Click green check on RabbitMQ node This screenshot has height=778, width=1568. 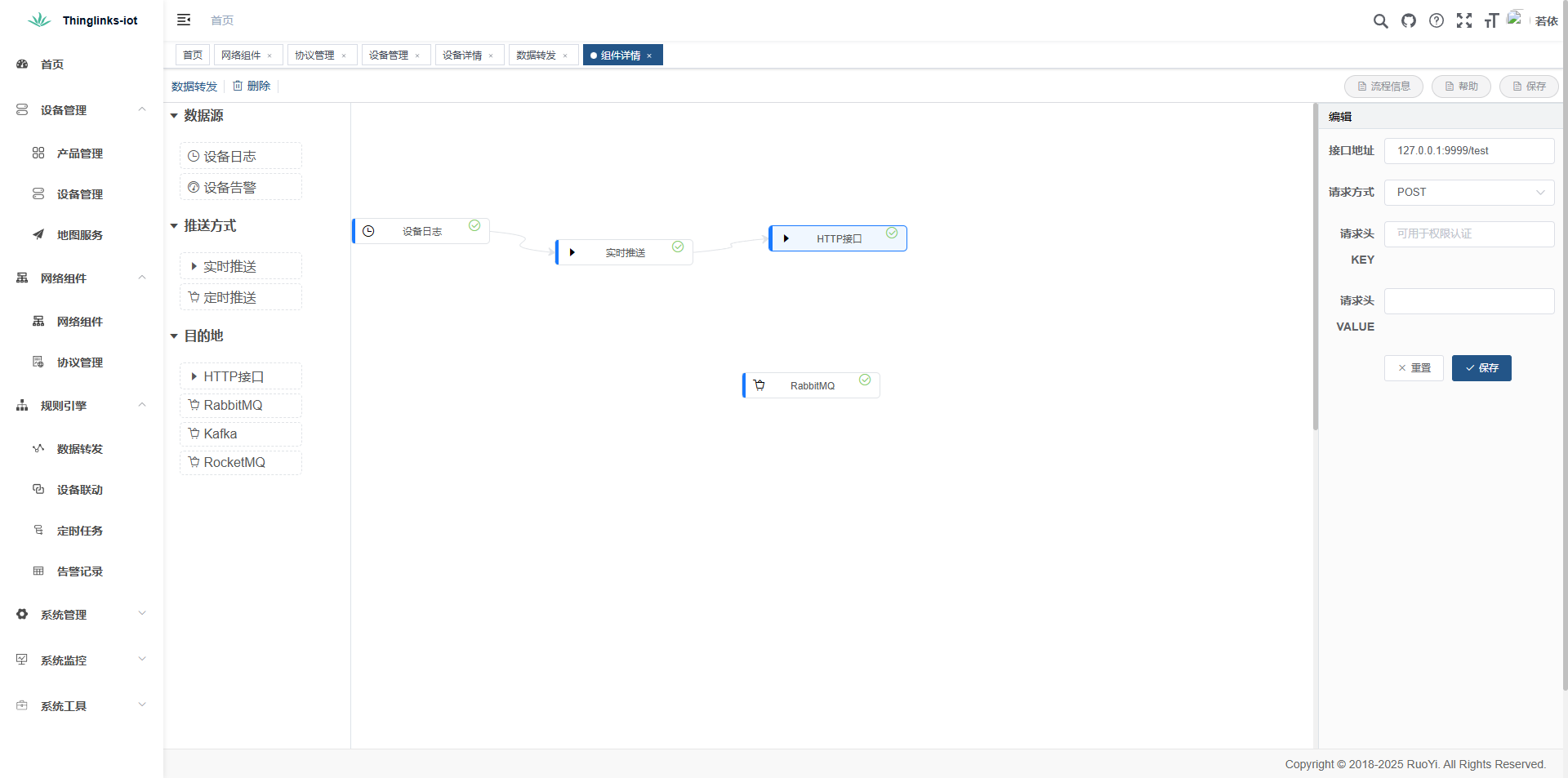coord(865,380)
